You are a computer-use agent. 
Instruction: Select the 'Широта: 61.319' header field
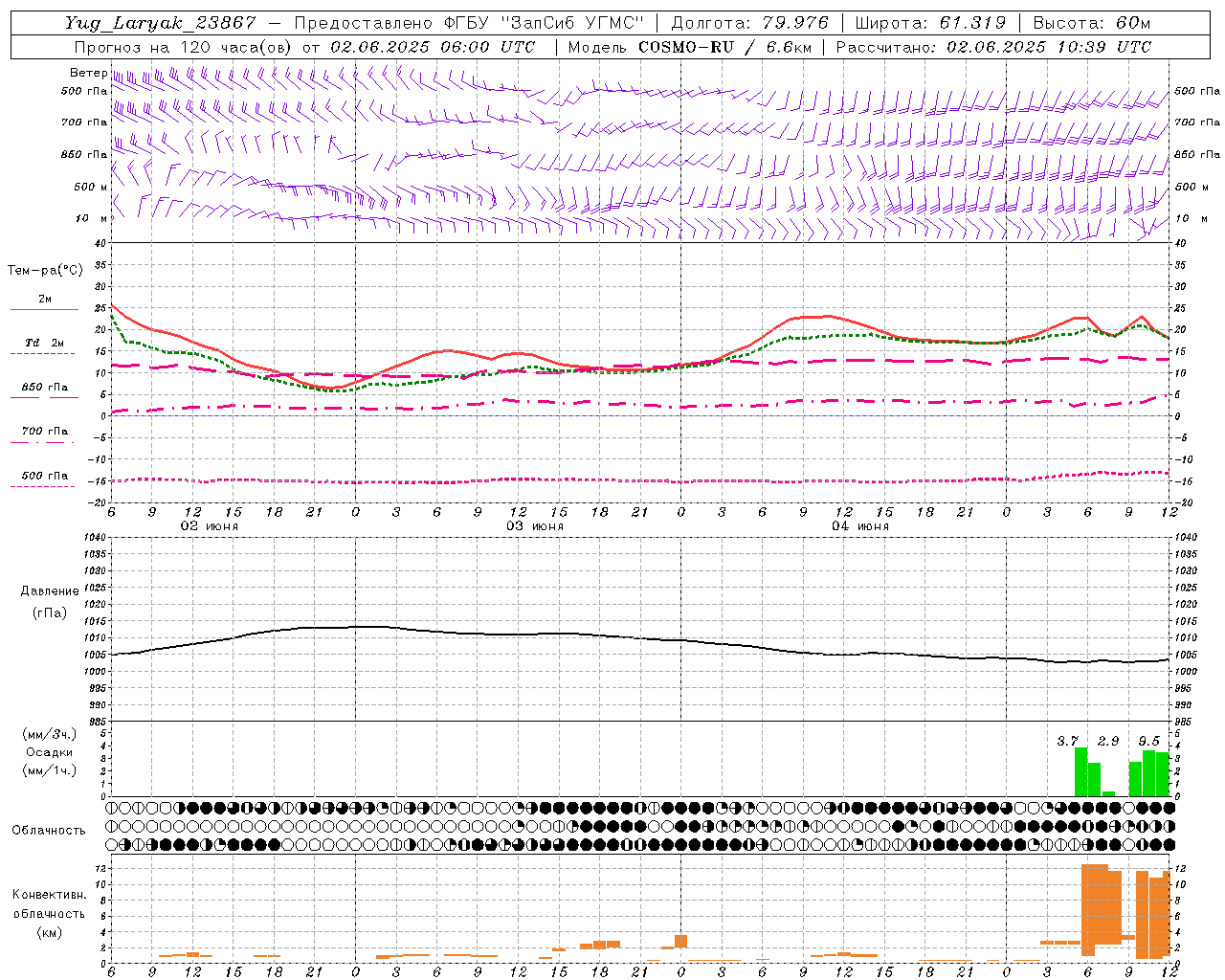(x=931, y=23)
